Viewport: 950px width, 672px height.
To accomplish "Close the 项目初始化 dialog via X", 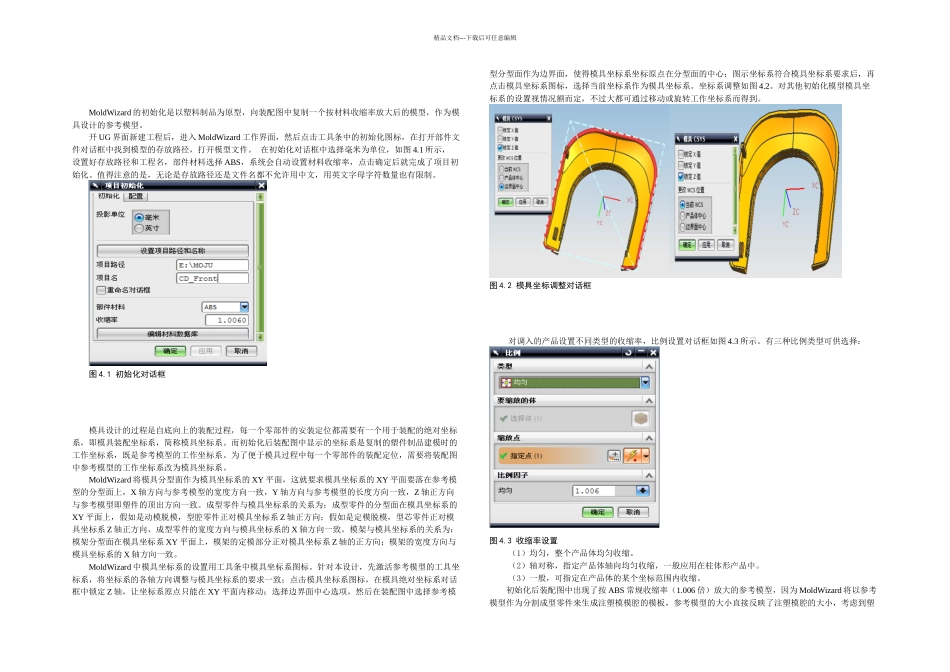I will point(261,185).
